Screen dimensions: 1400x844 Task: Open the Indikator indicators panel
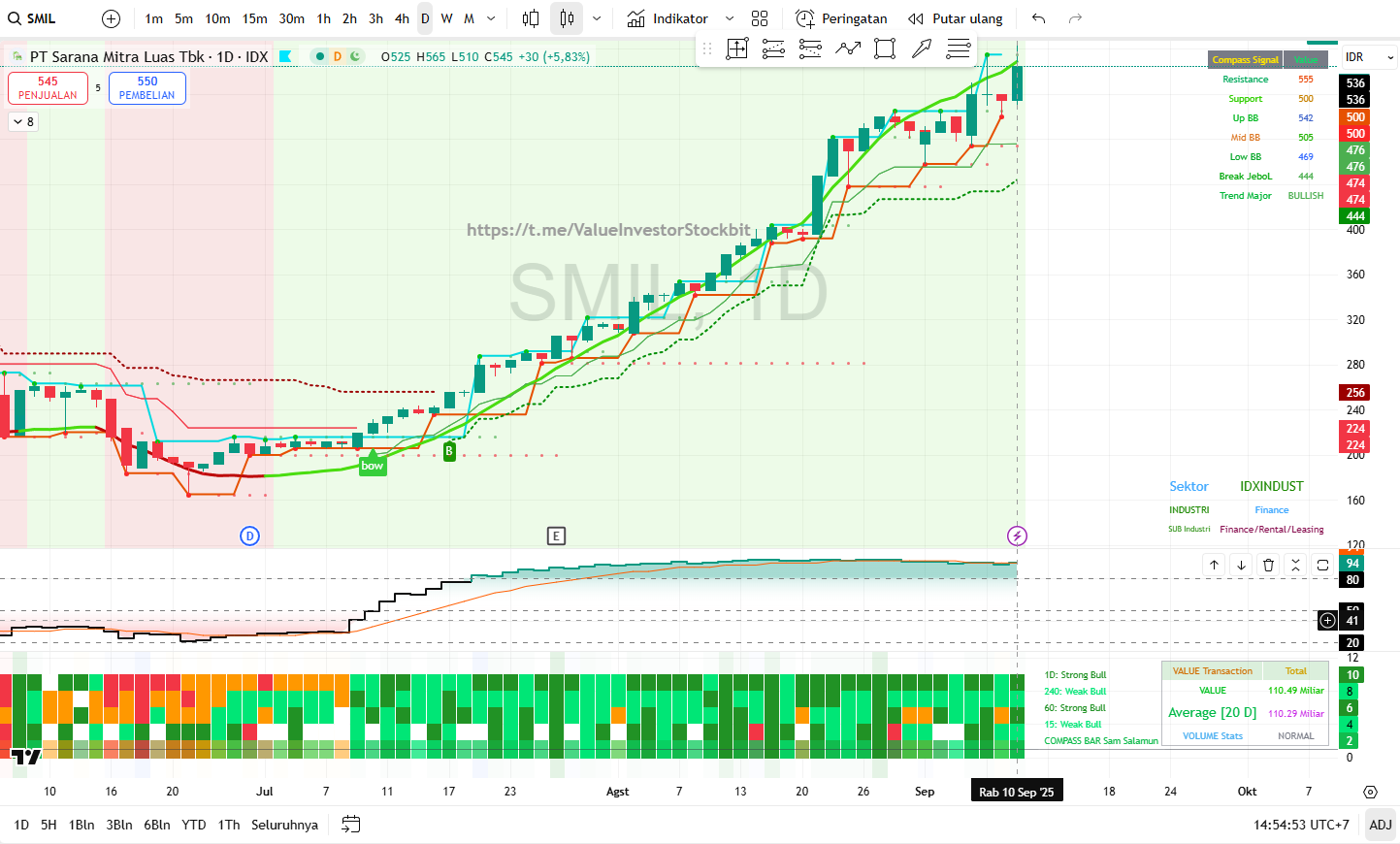tap(667, 18)
